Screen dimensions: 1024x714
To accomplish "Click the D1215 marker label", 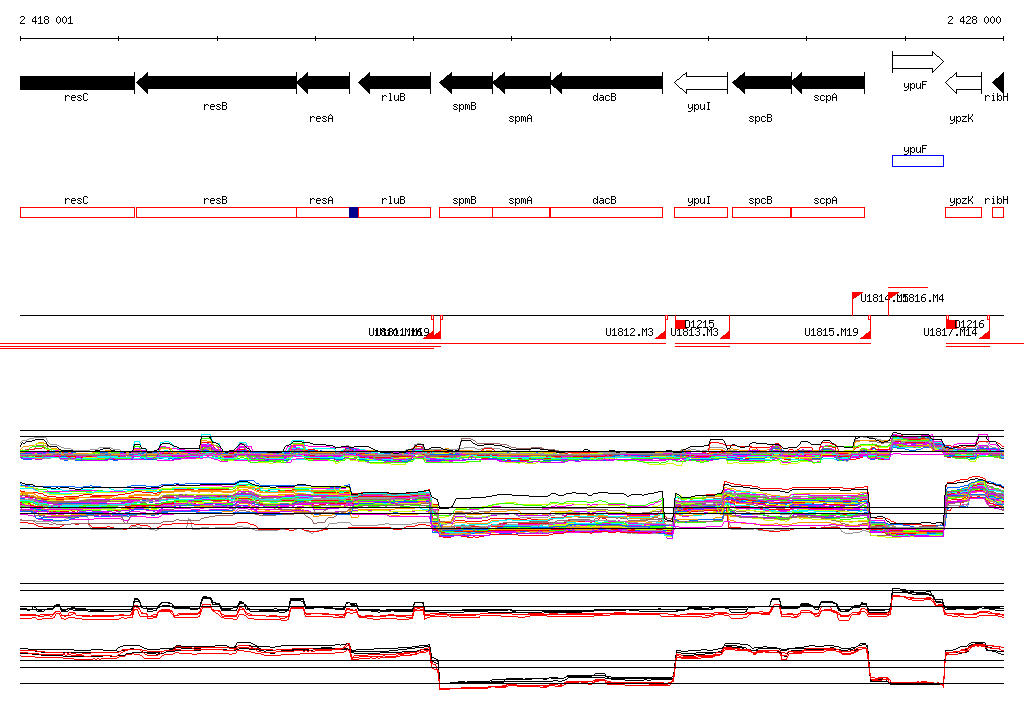I will tap(700, 324).
